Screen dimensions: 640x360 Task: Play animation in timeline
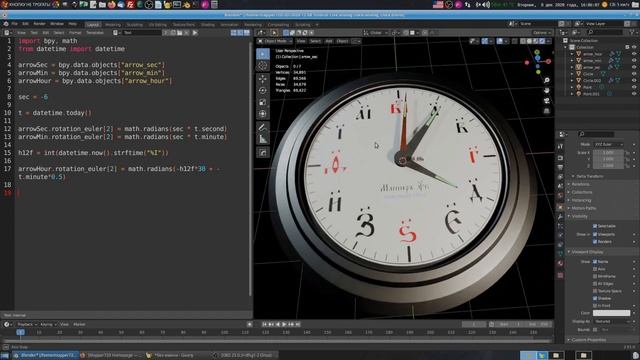(x=284, y=324)
